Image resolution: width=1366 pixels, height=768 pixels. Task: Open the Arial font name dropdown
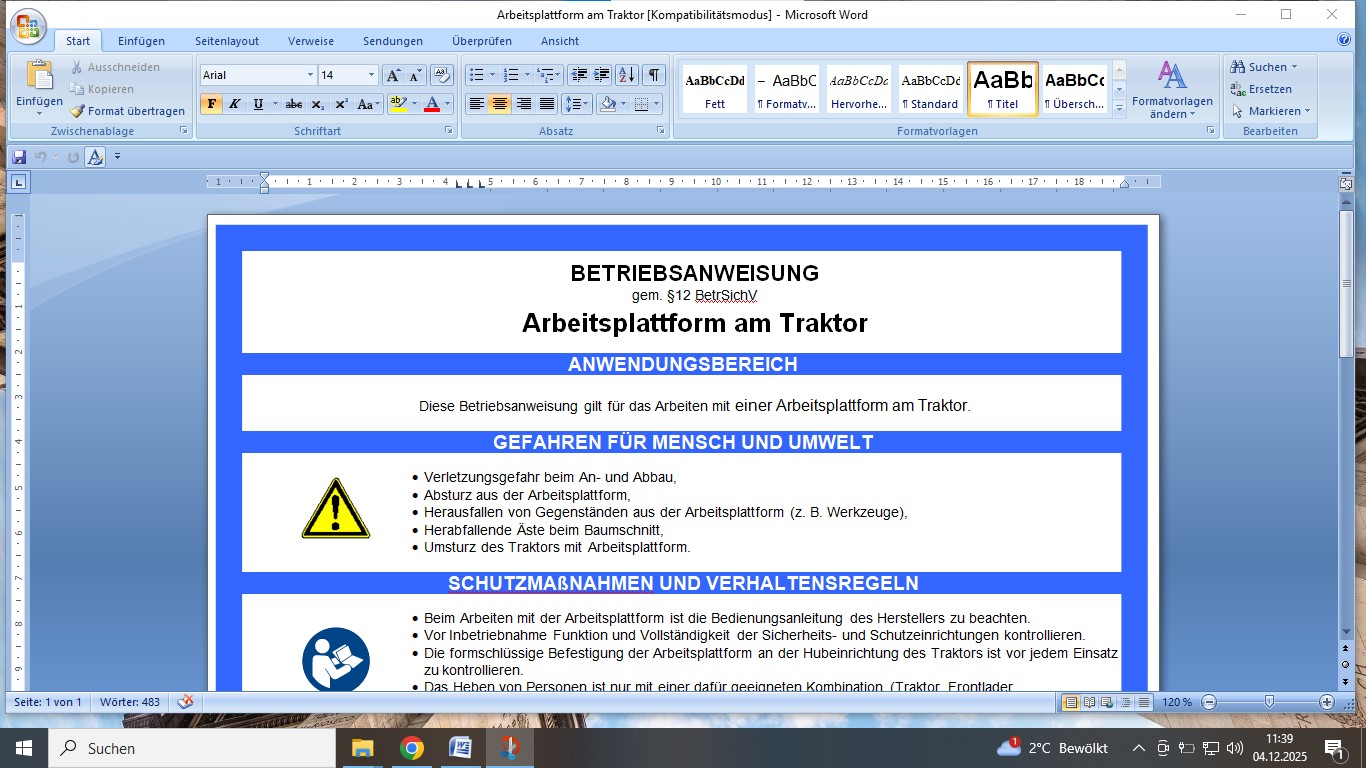coord(310,75)
